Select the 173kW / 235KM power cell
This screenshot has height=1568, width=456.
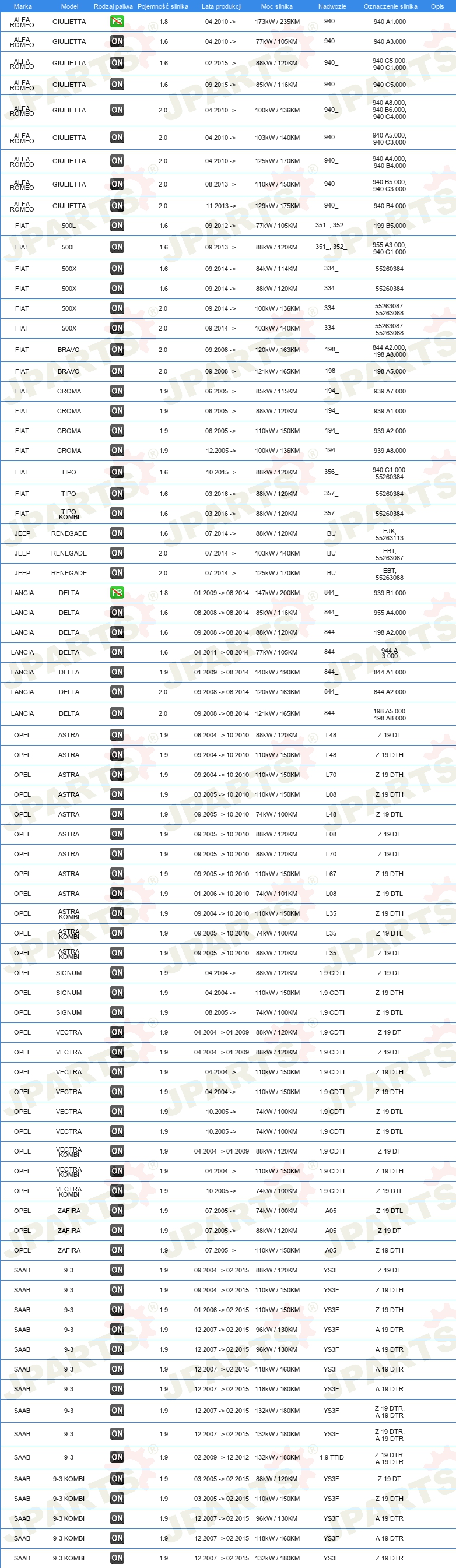tap(277, 22)
